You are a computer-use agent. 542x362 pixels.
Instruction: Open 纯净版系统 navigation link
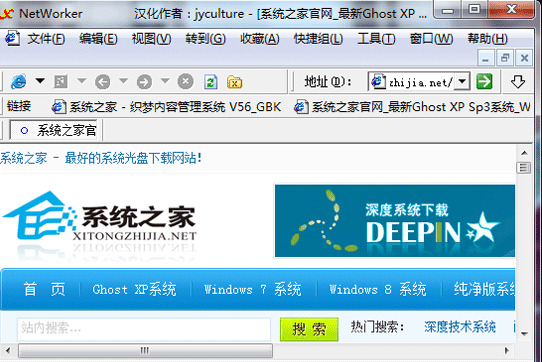(x=484, y=289)
